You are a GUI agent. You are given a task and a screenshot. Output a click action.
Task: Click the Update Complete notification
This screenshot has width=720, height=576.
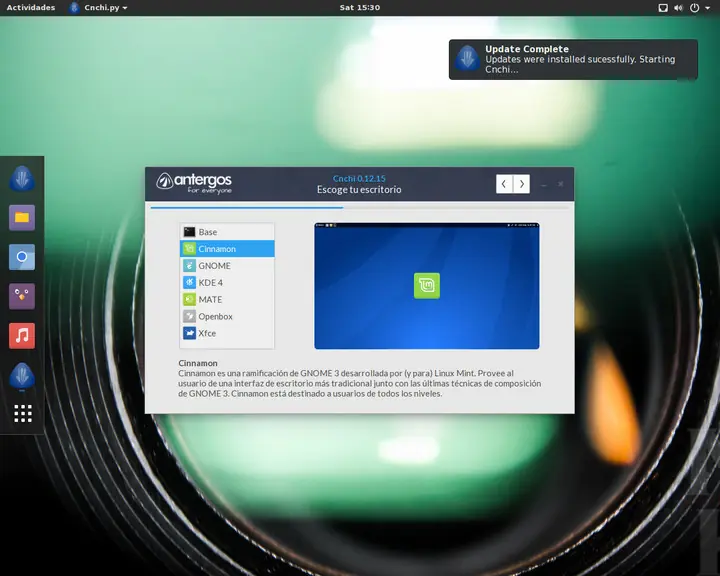click(x=573, y=59)
